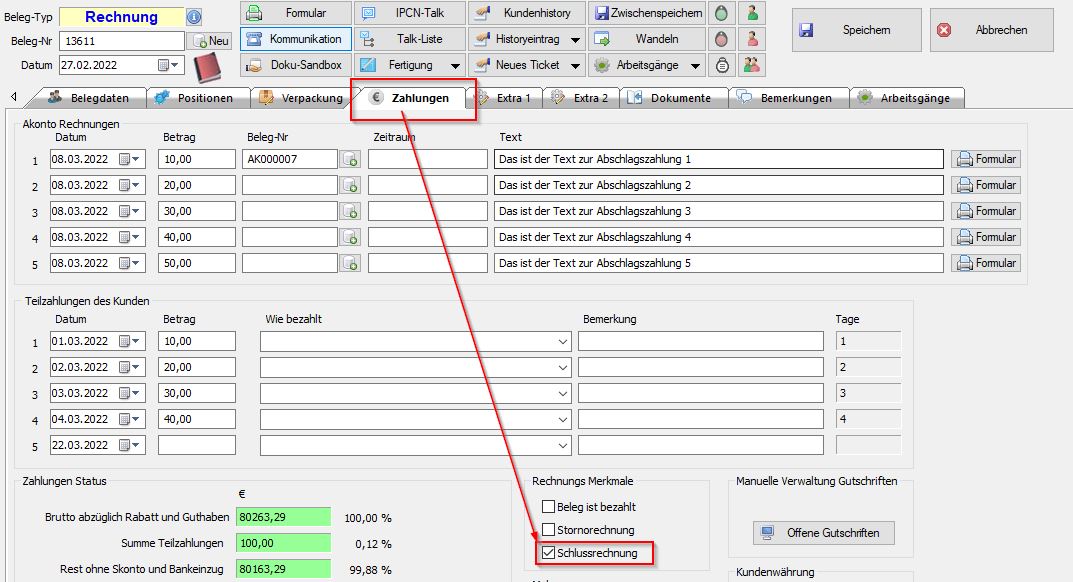Click Beleg-Nr create icon in Akonto row 2
This screenshot has width=1073, height=582.
(x=350, y=186)
